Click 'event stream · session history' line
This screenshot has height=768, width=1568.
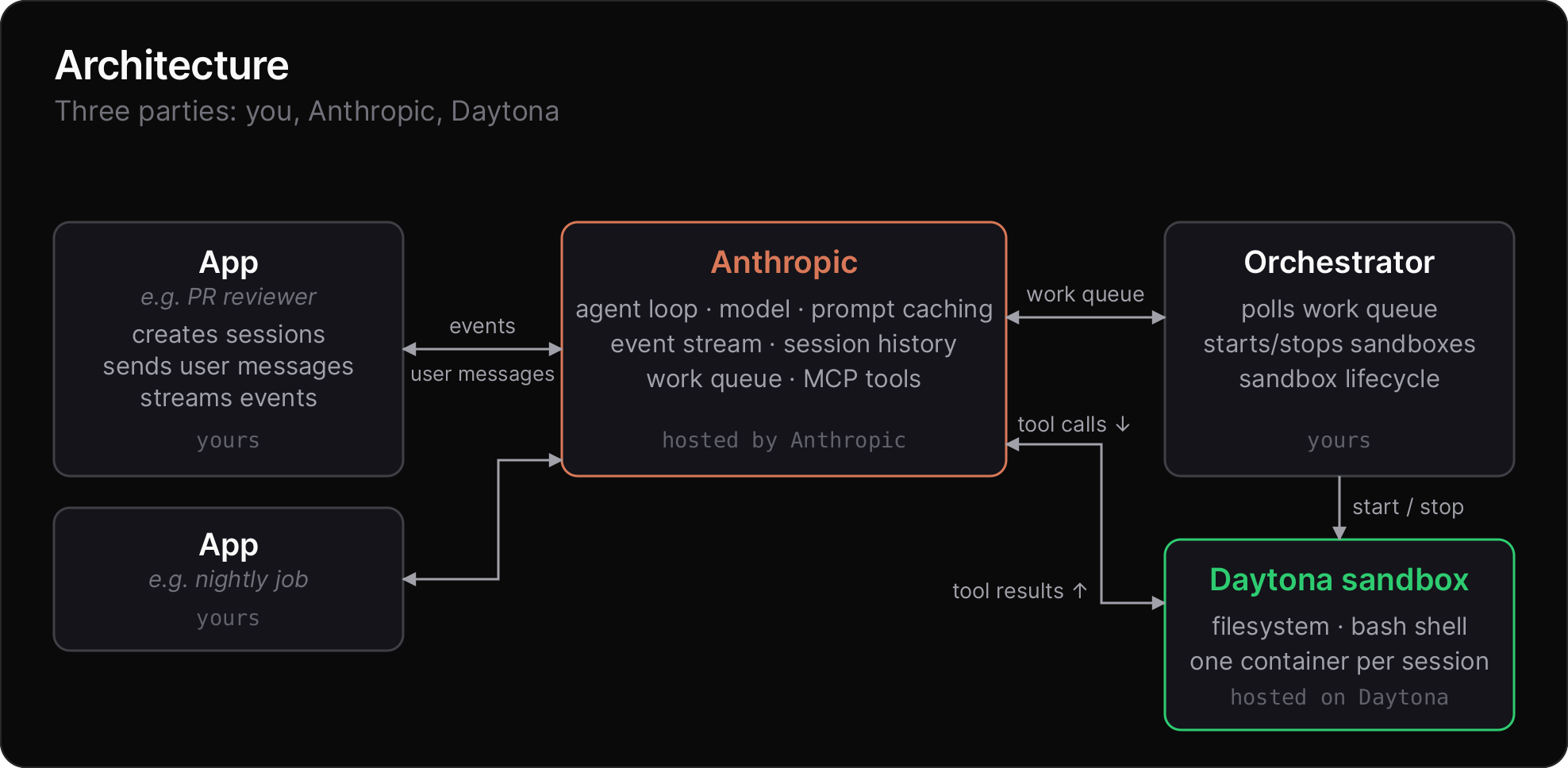pyautogui.click(x=784, y=344)
